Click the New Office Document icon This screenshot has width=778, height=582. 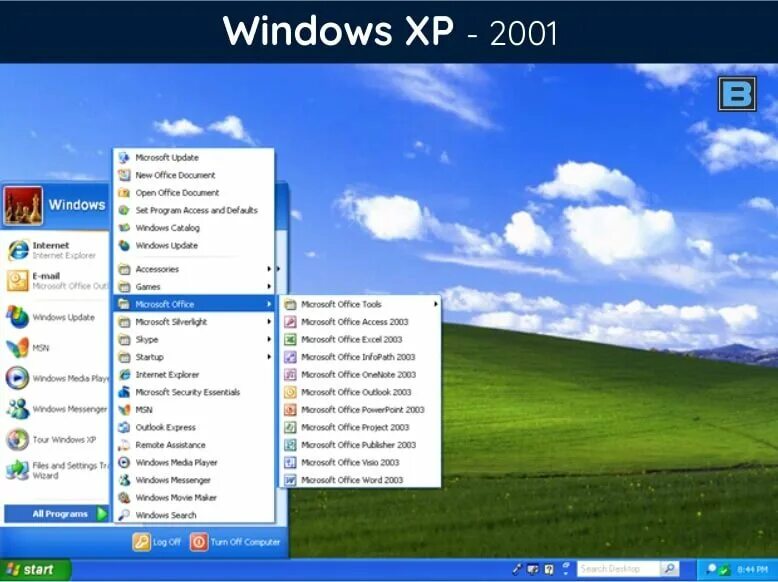pos(124,175)
